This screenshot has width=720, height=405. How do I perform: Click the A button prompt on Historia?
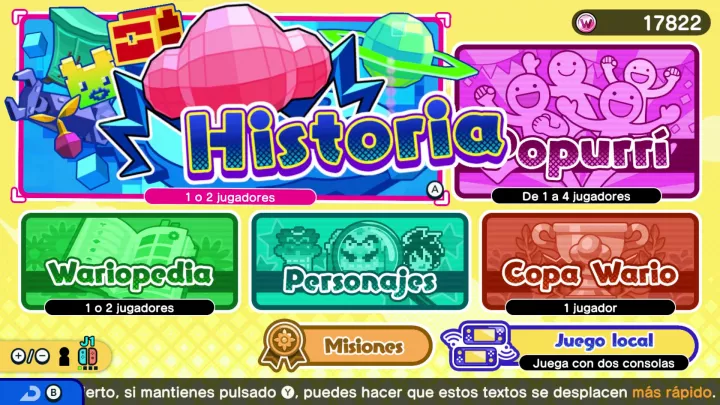(434, 189)
